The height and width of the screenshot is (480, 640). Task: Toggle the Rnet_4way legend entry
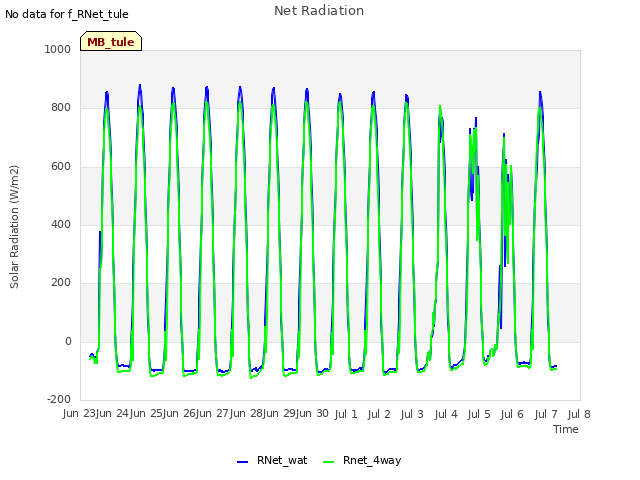(x=362, y=460)
